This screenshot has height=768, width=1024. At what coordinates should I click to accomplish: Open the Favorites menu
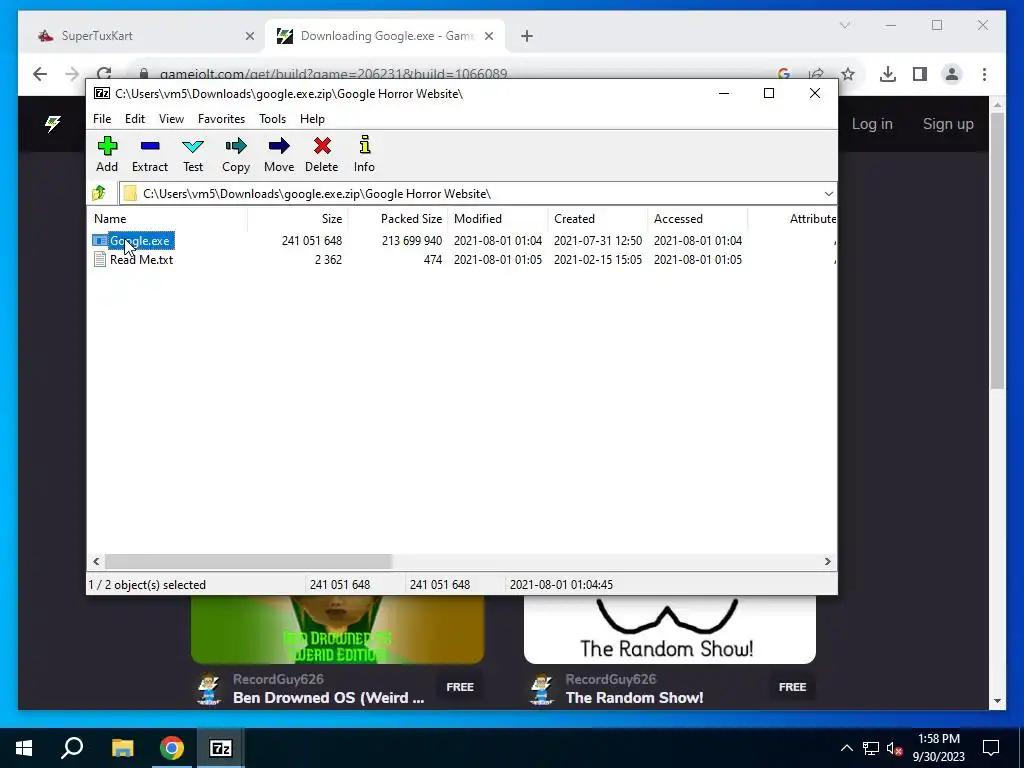(x=221, y=119)
